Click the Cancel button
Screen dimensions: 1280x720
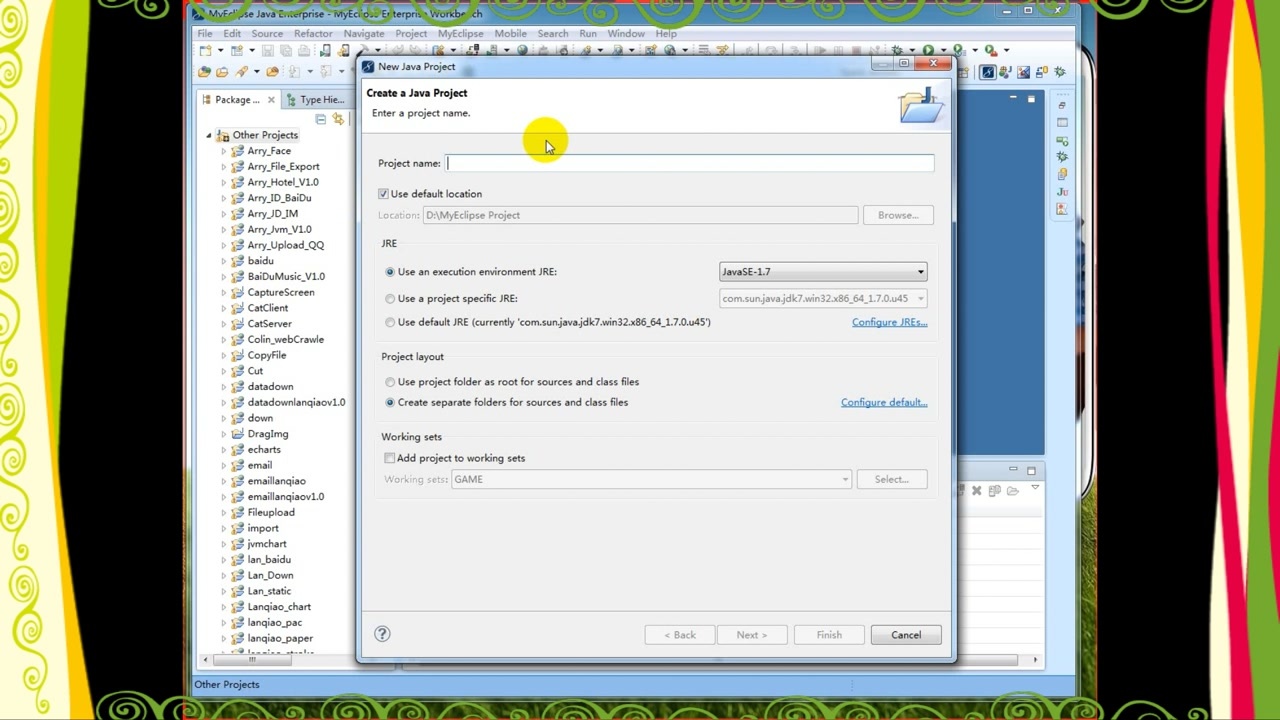(x=906, y=635)
